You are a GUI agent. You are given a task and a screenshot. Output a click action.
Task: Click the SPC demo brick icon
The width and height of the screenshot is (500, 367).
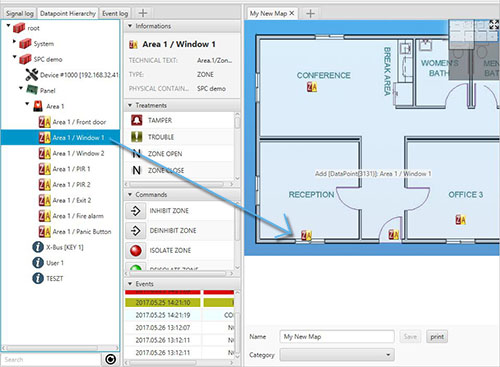(x=25, y=59)
